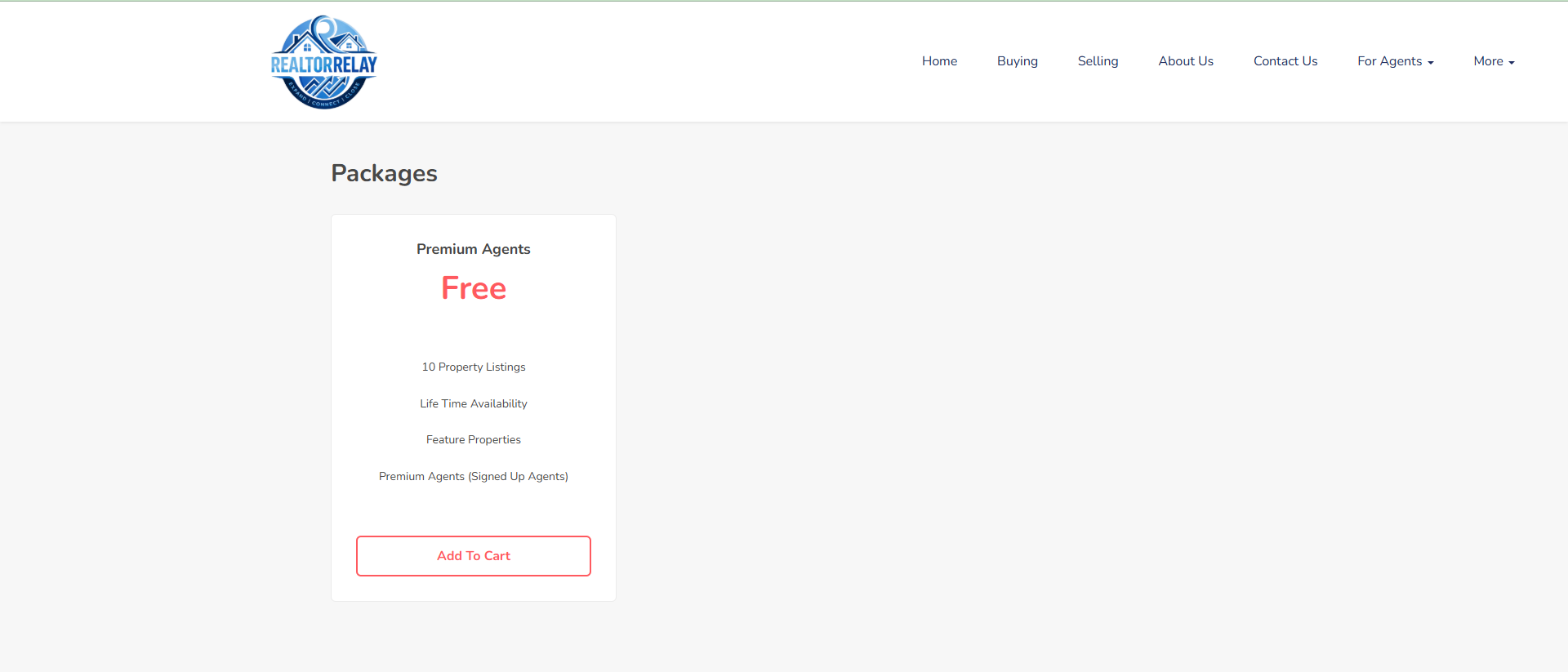Select the Premium Agents package title
The image size is (1568, 672).
click(x=474, y=249)
